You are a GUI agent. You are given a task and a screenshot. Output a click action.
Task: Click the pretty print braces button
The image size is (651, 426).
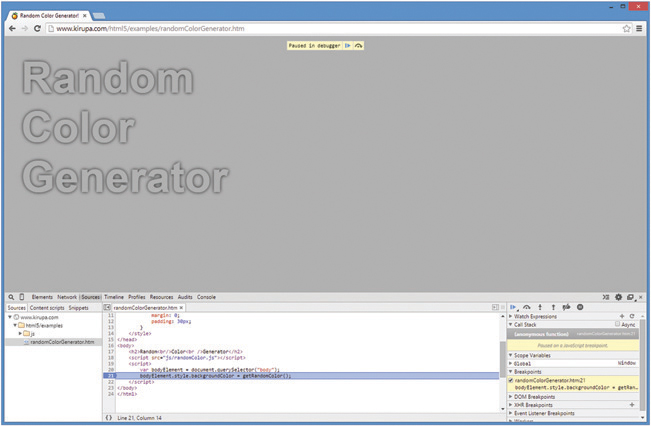pos(108,417)
